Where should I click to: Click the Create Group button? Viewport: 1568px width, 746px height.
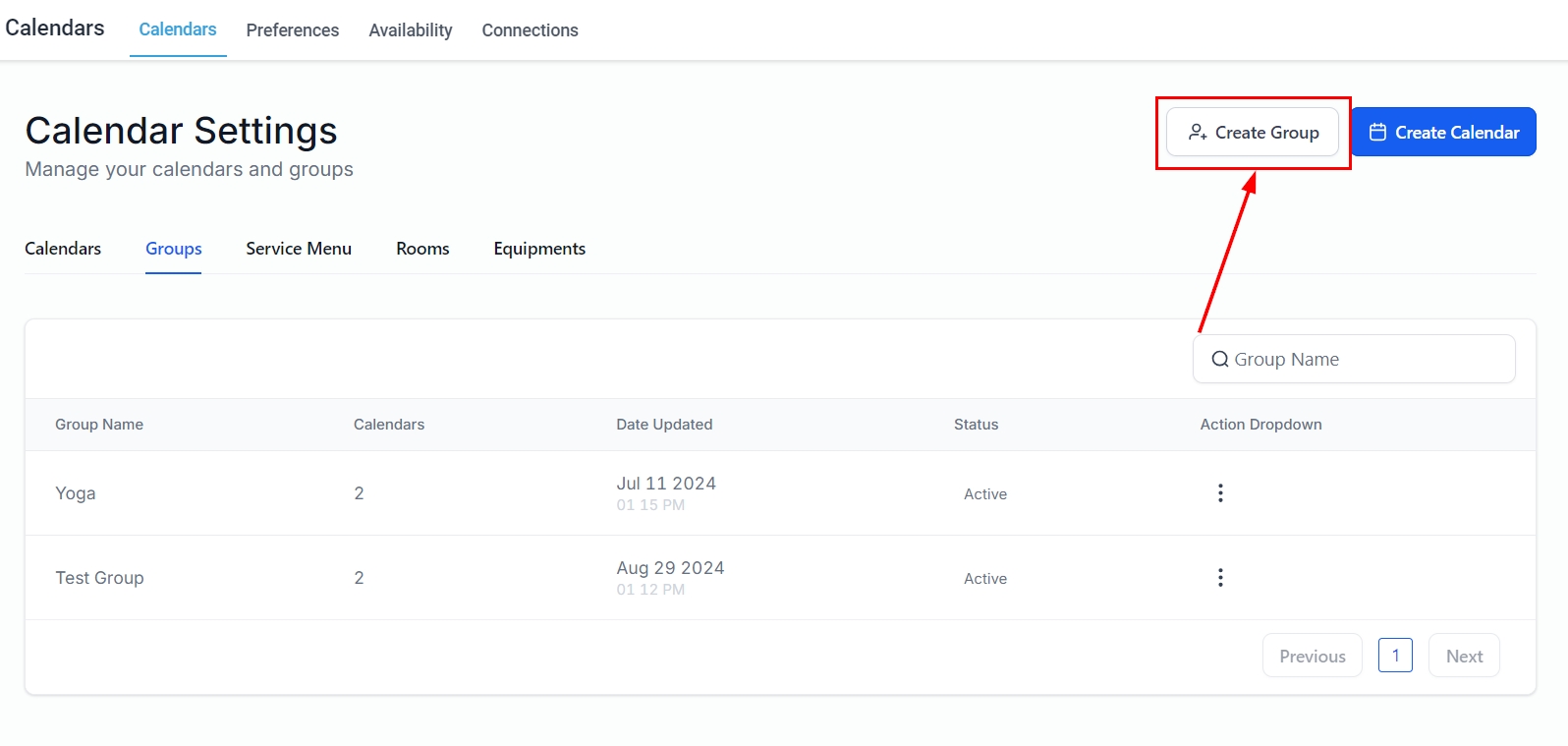[1252, 133]
